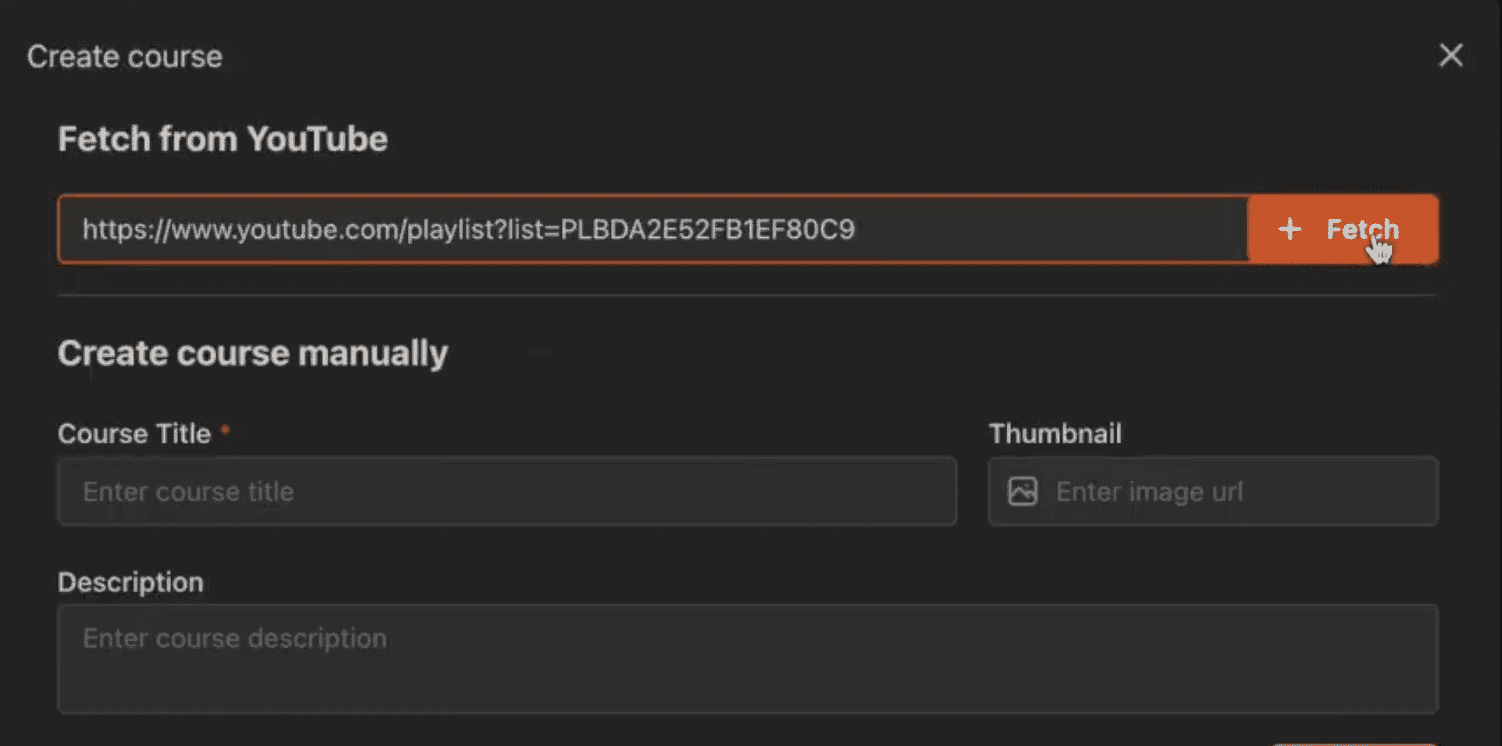Click the image icon in Thumbnail field
Viewport: 1502px width, 746px height.
(x=1022, y=491)
